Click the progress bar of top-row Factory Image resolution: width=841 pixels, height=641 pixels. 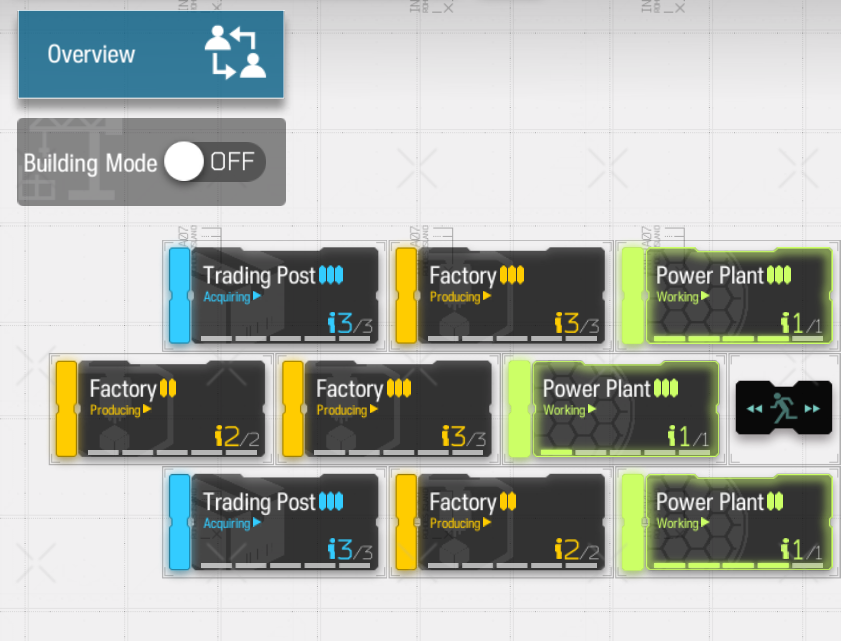[x=512, y=339]
